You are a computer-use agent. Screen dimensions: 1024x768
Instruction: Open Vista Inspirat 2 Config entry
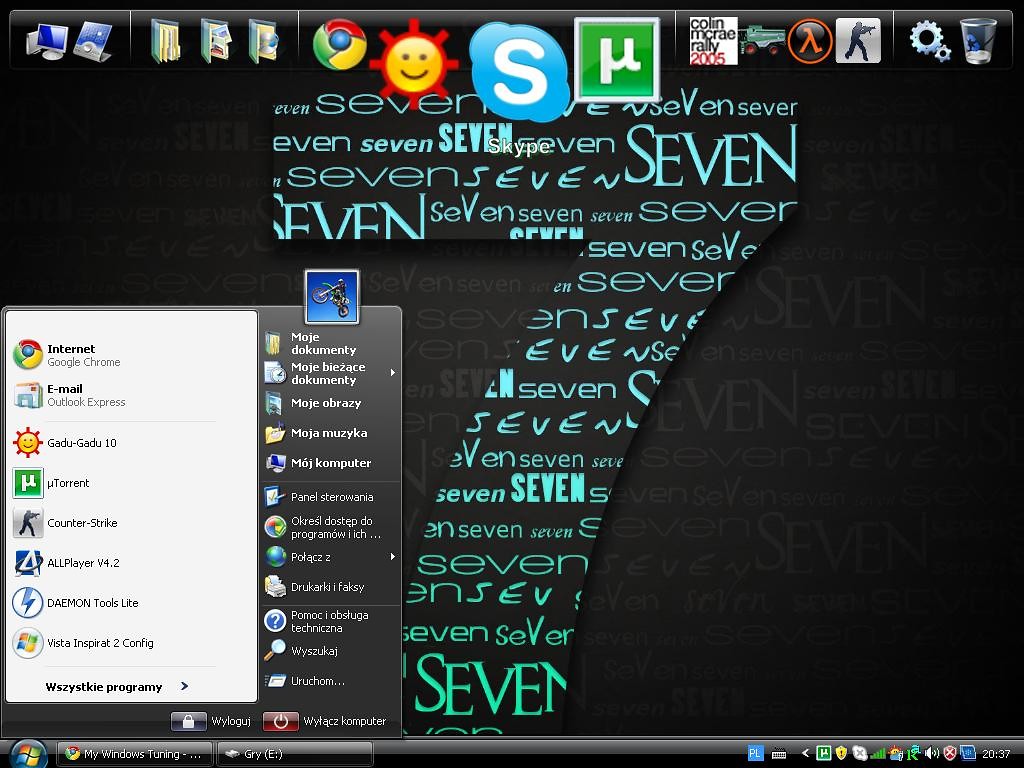coord(131,643)
